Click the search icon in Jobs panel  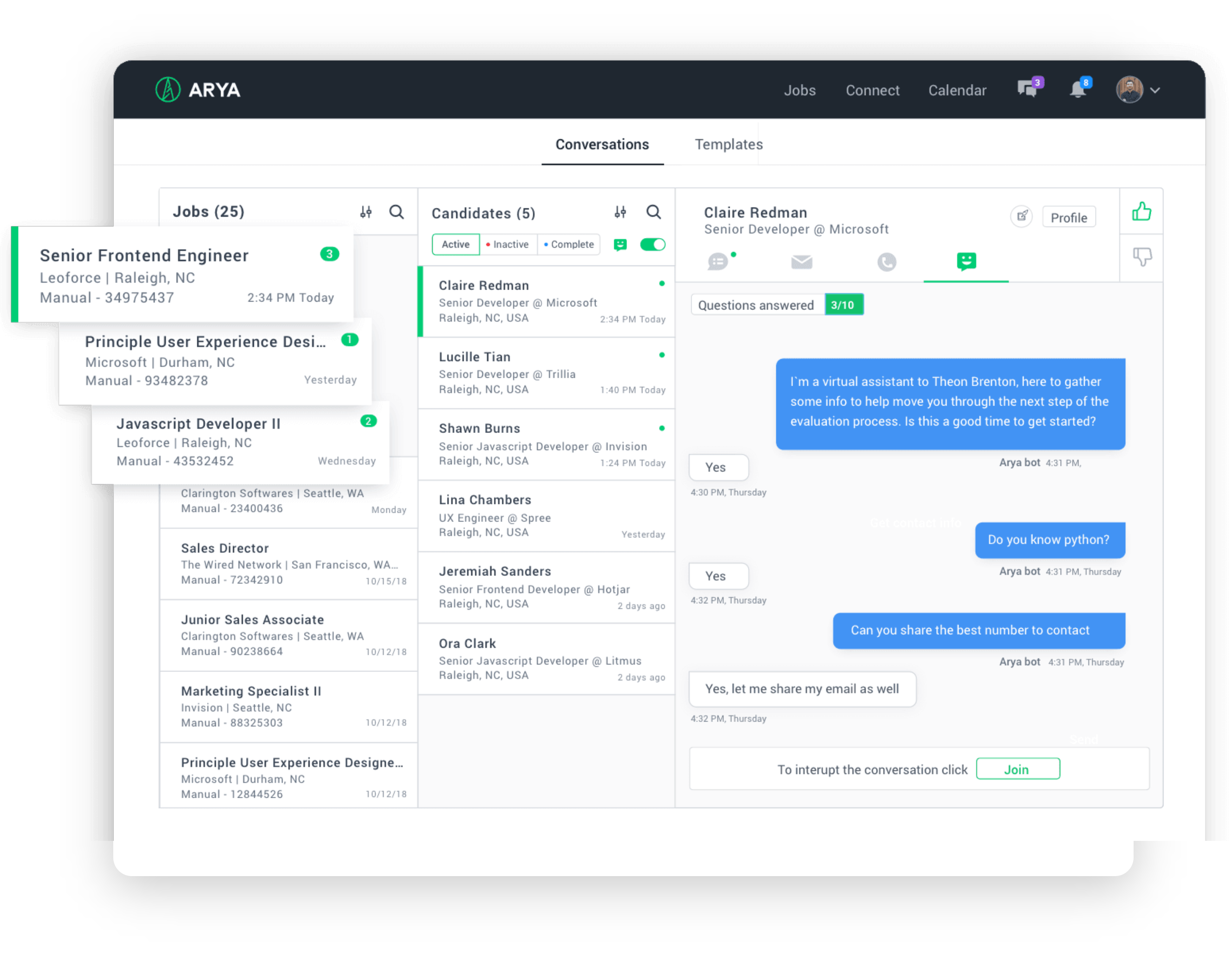tap(396, 212)
